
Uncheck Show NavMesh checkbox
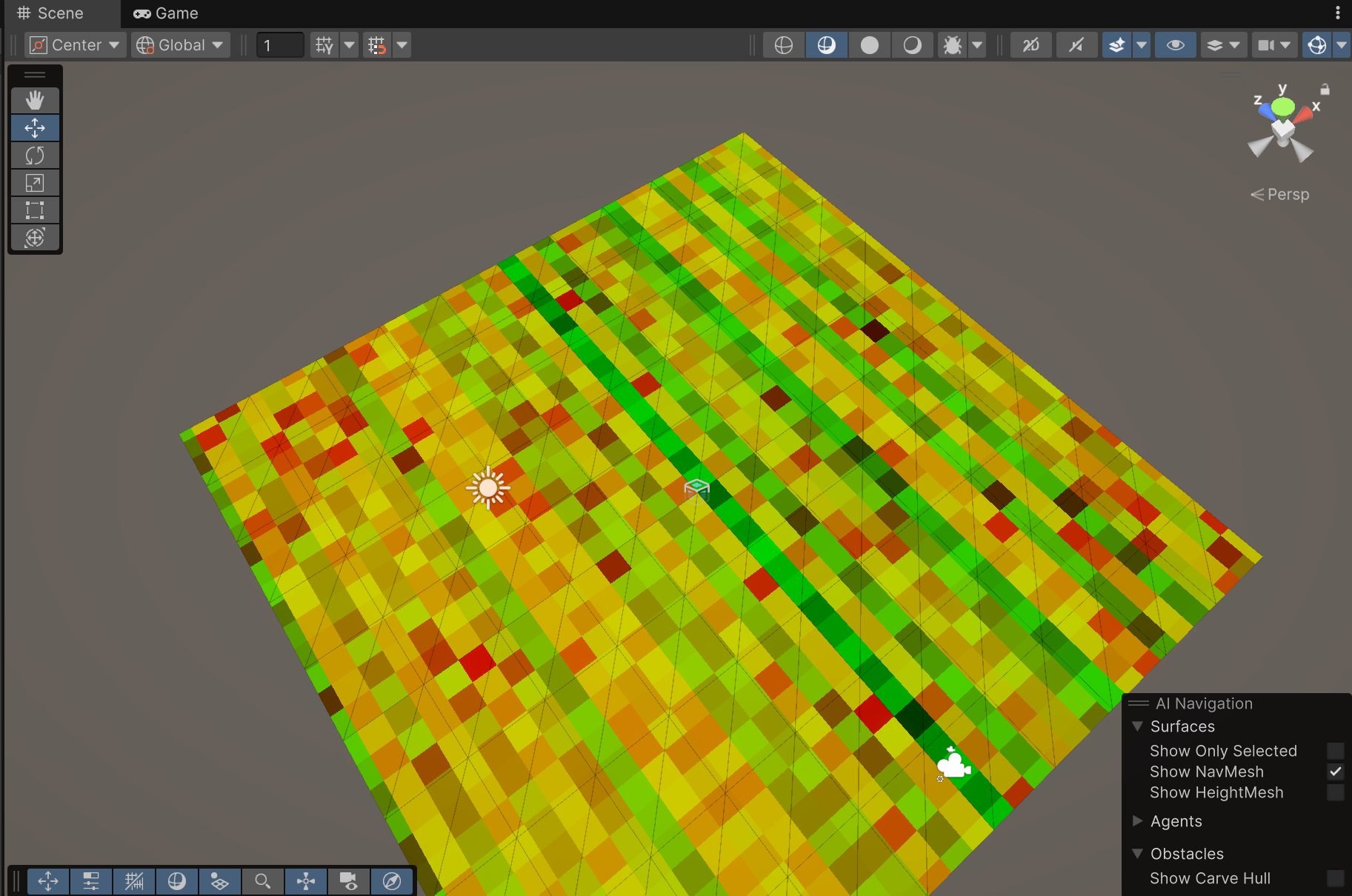(1336, 772)
